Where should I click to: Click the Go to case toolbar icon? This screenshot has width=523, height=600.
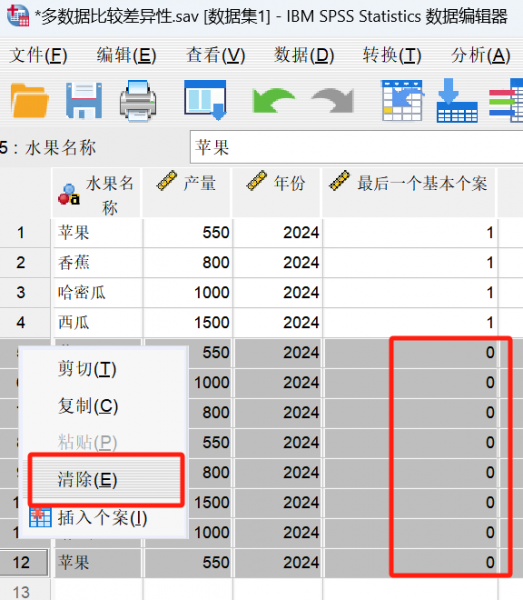[x=402, y=100]
